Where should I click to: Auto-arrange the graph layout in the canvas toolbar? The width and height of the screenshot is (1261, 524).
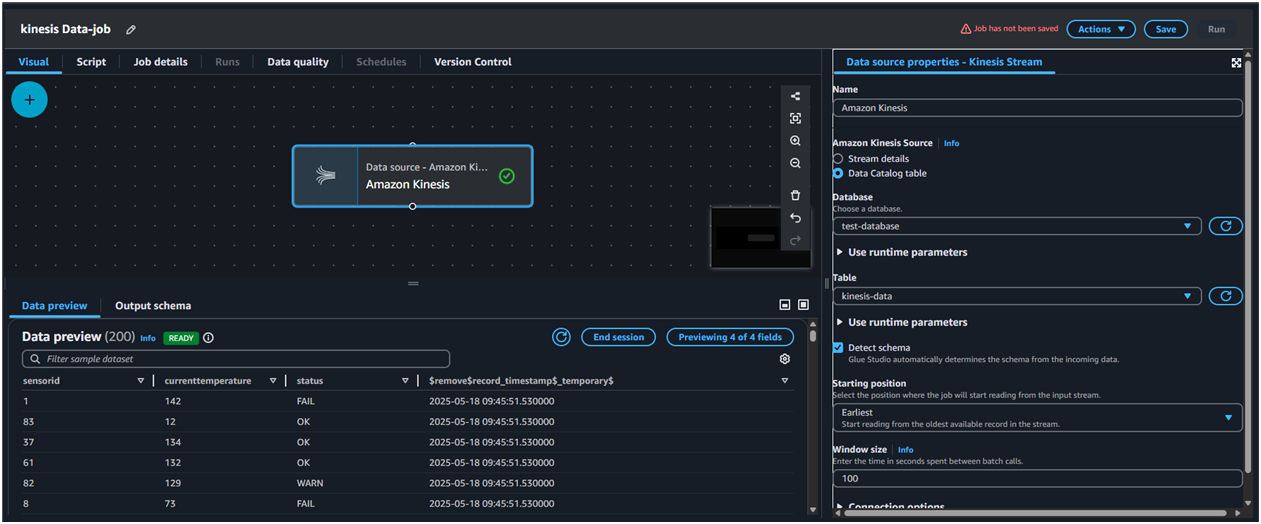[x=795, y=97]
